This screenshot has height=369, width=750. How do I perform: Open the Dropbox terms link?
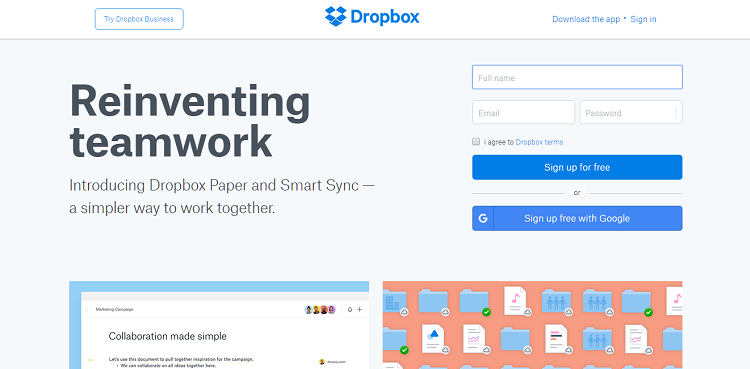[x=539, y=142]
